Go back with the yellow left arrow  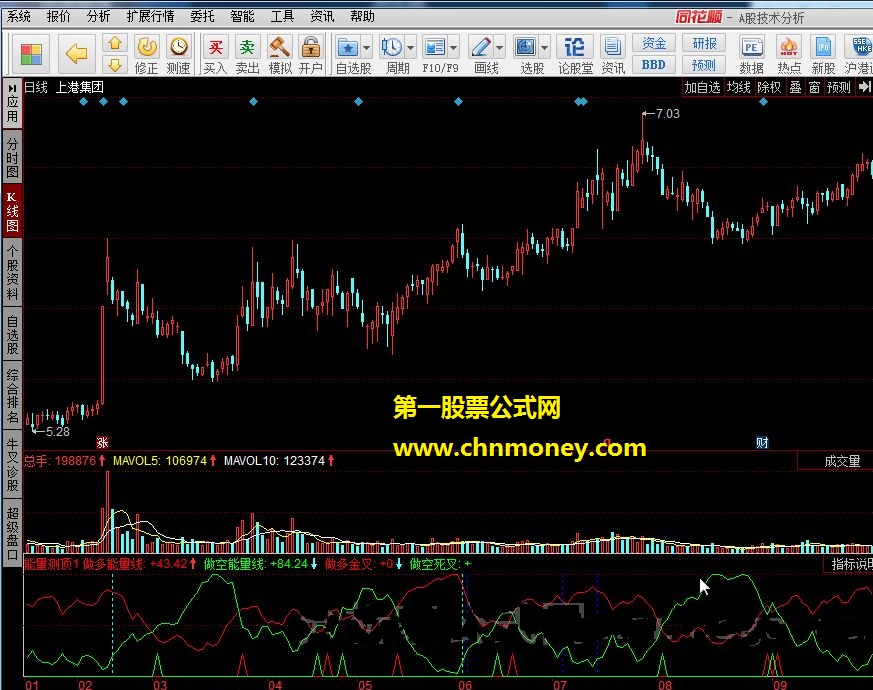tap(76, 54)
